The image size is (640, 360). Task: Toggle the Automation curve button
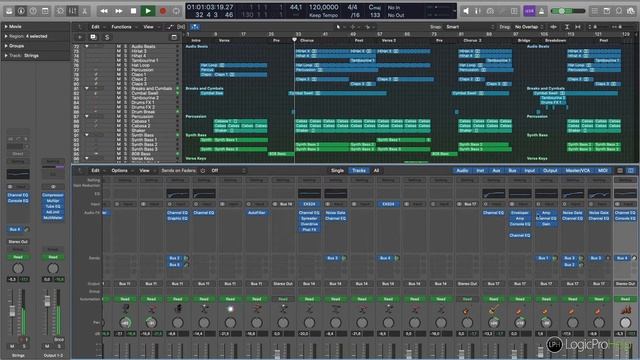170,27
